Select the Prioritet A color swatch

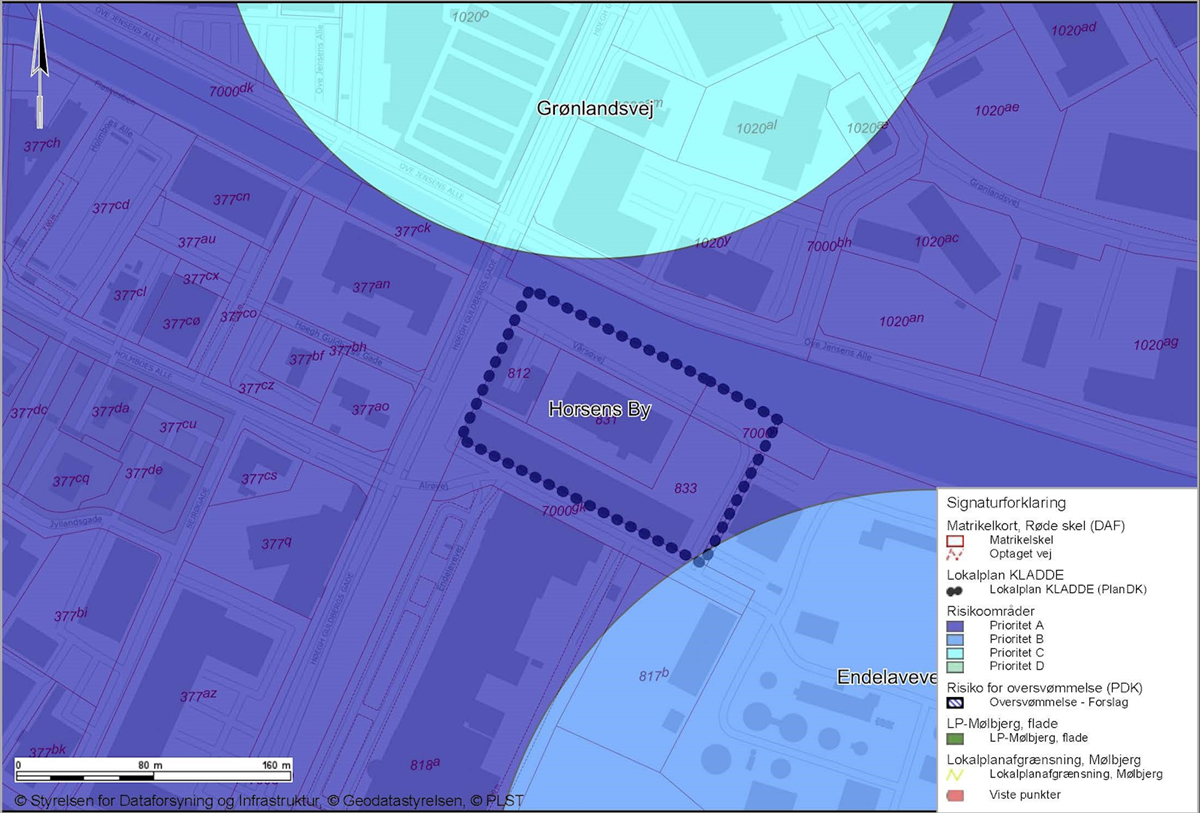tap(955, 624)
